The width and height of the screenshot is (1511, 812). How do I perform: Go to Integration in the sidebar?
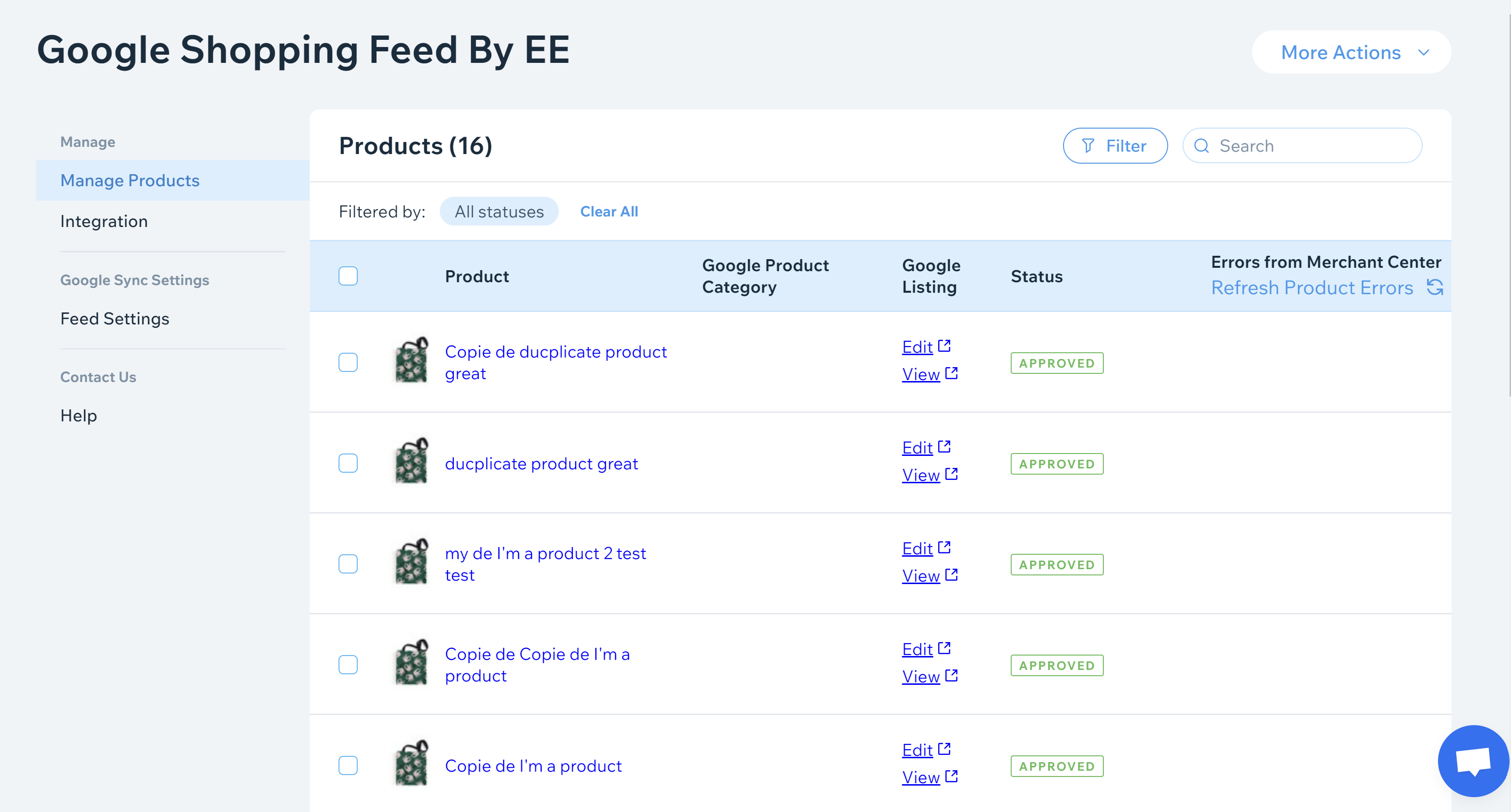pos(104,221)
